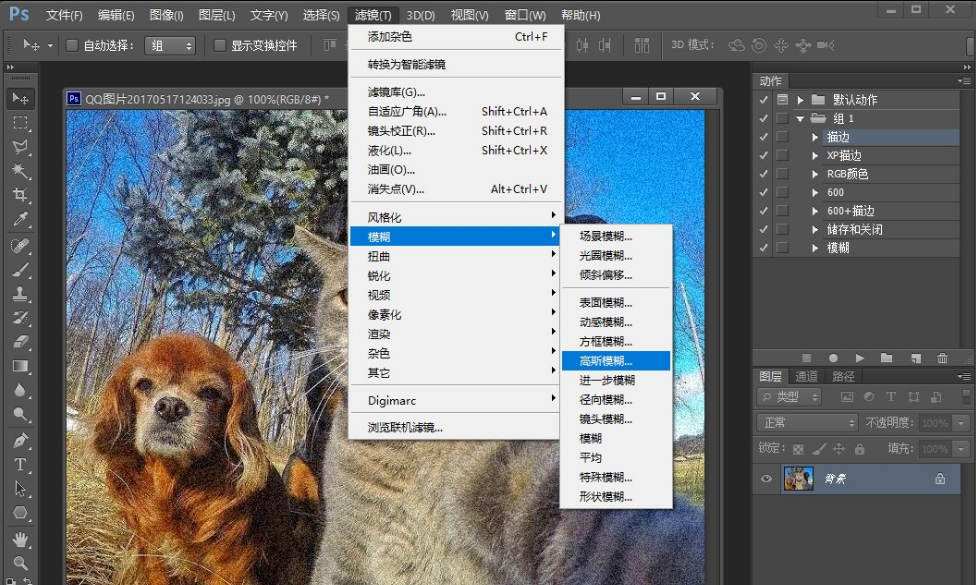
Task: Select the Horizontal Type tool
Action: coord(20,465)
